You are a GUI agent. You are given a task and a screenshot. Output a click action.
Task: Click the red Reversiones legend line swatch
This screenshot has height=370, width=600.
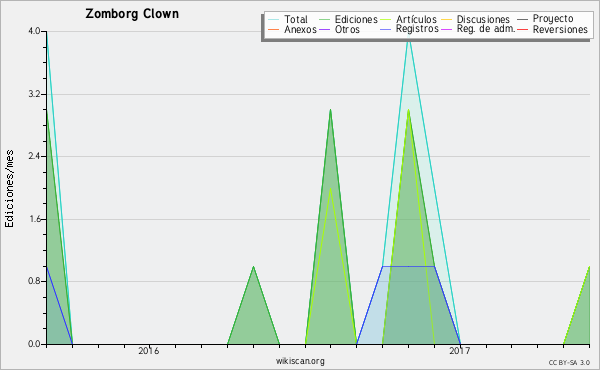[x=523, y=29]
